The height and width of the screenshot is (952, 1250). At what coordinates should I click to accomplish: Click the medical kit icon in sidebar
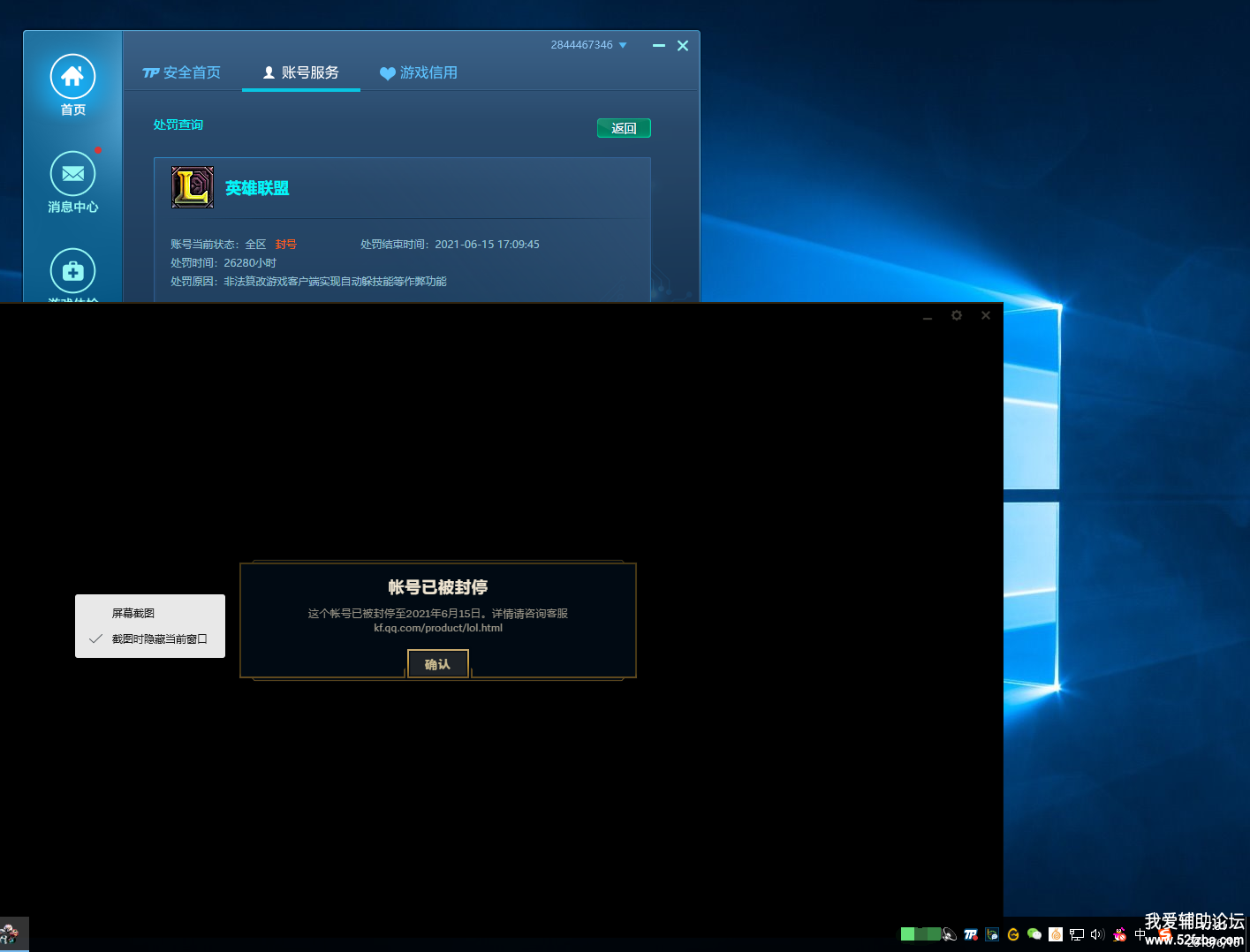[72, 271]
